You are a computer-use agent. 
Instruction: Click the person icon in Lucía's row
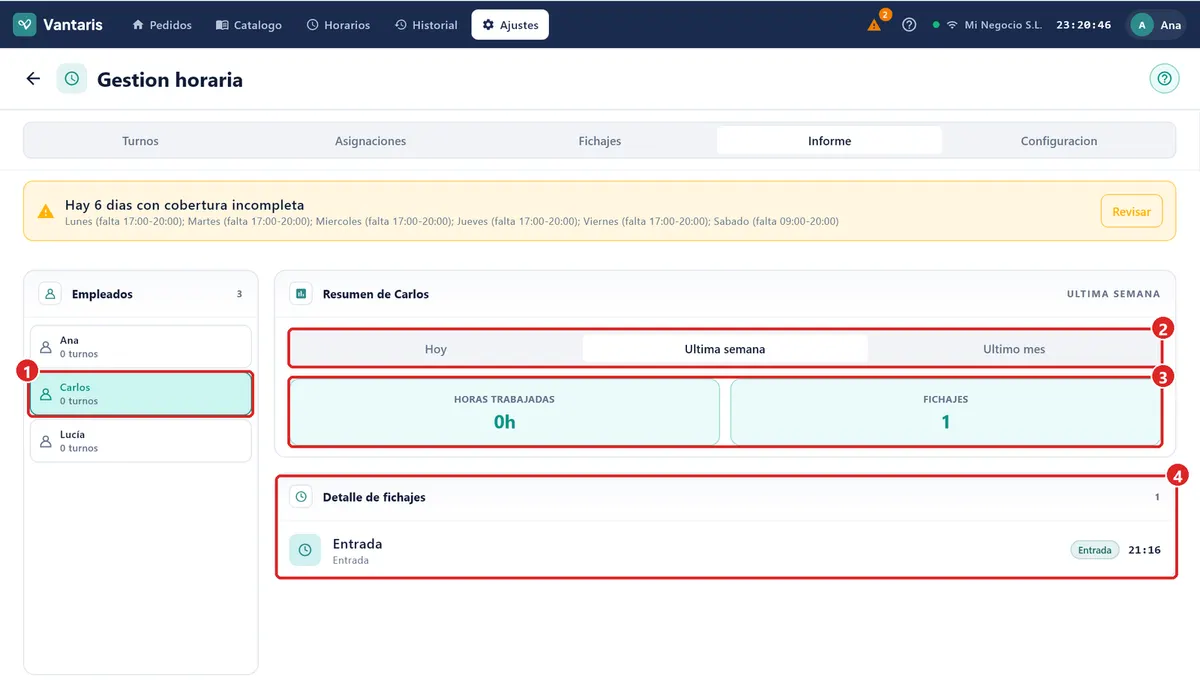point(45,441)
